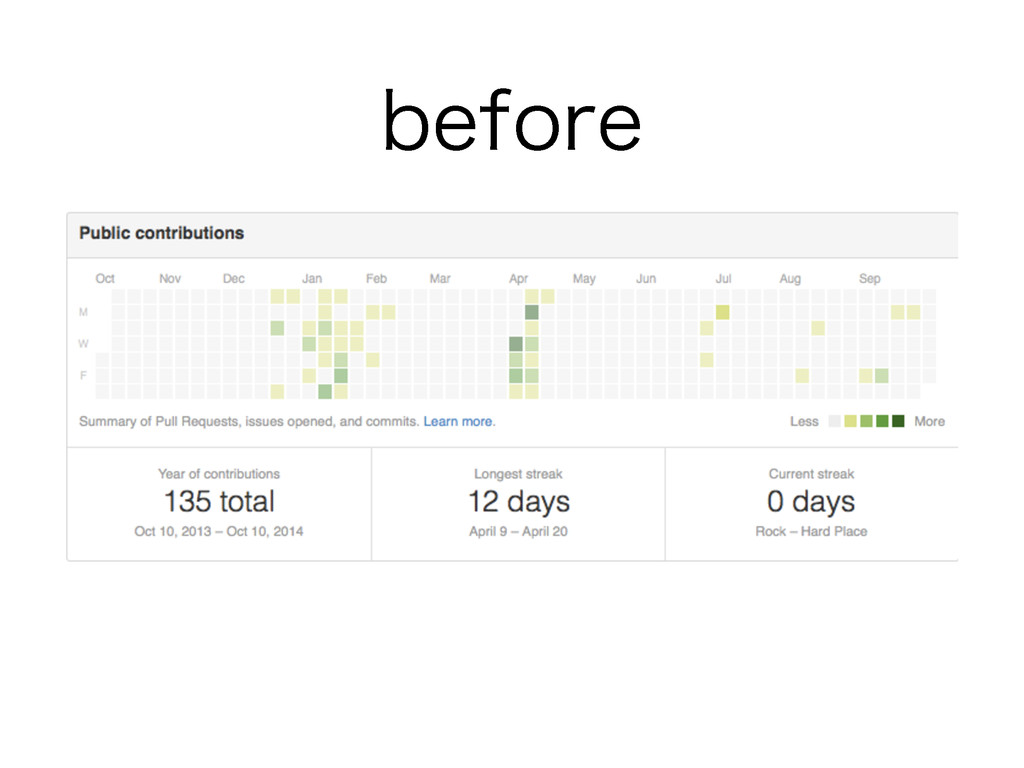Click the 135 total contributions stat

219,502
